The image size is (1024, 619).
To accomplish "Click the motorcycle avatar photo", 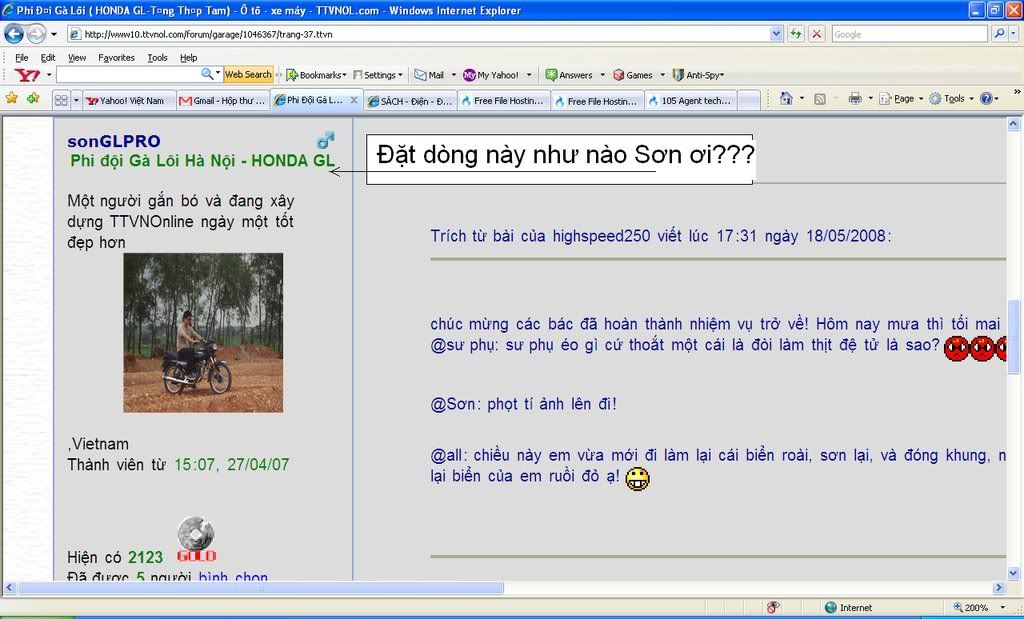I will coord(203,333).
